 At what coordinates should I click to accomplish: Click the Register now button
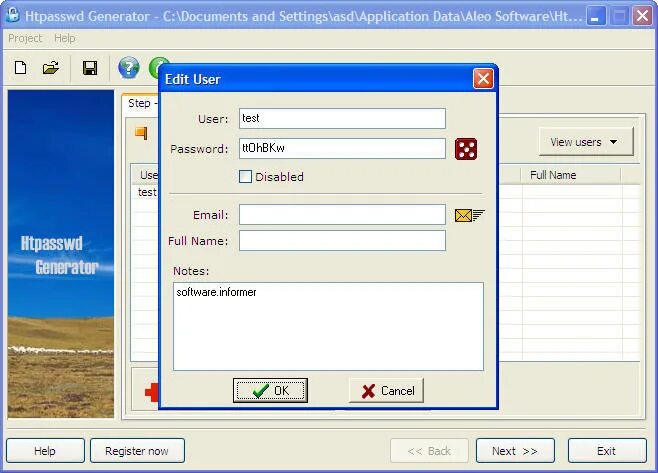(137, 451)
